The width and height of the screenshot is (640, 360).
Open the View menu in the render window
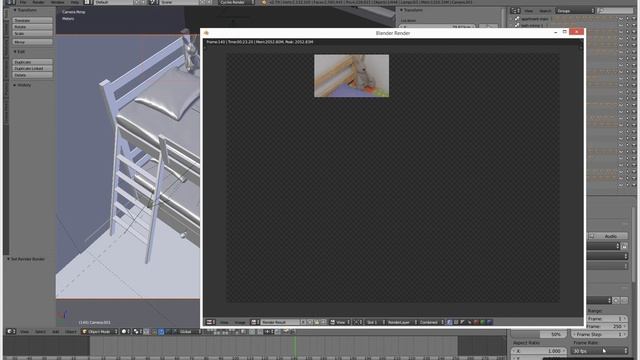(x=224, y=322)
